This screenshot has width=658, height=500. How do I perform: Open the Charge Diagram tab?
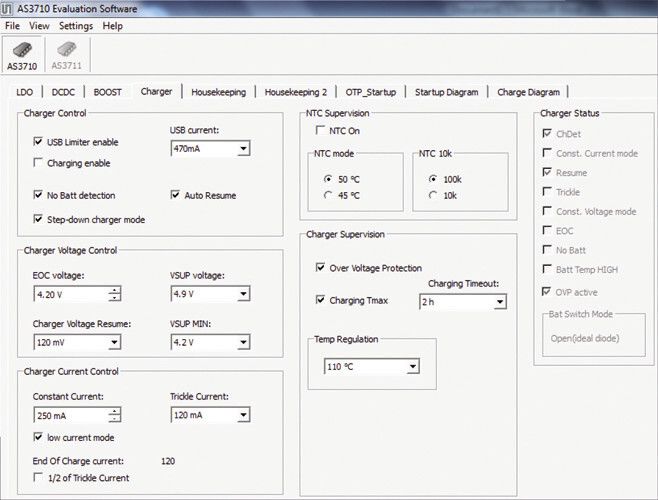(528, 92)
